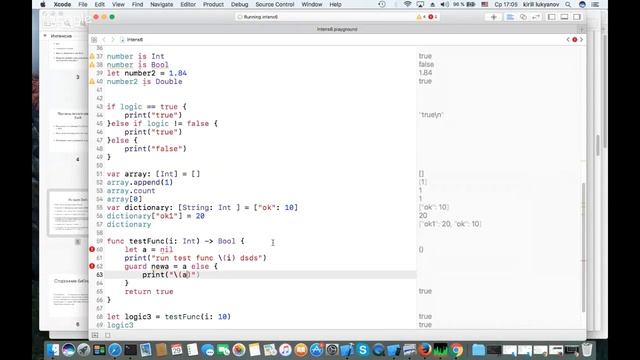Click result '["ok1": 20, "ok": 10]' in sidebar
The height and width of the screenshot is (360, 640).
(x=451, y=224)
